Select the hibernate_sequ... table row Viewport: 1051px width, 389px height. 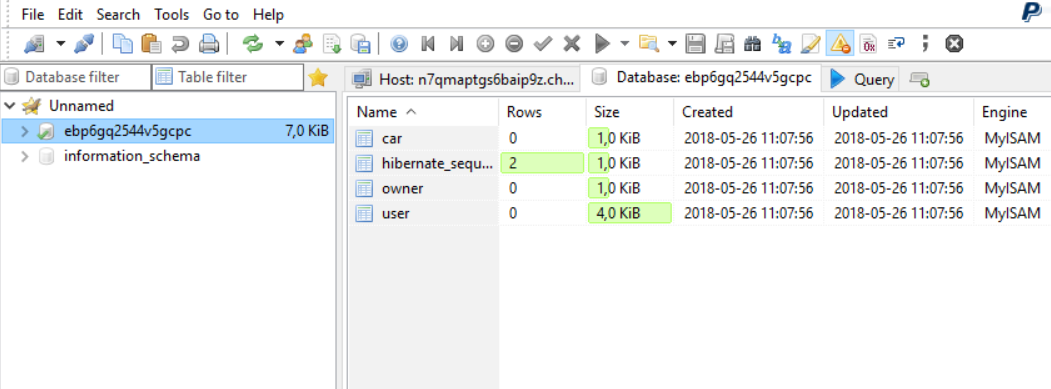tap(700, 163)
